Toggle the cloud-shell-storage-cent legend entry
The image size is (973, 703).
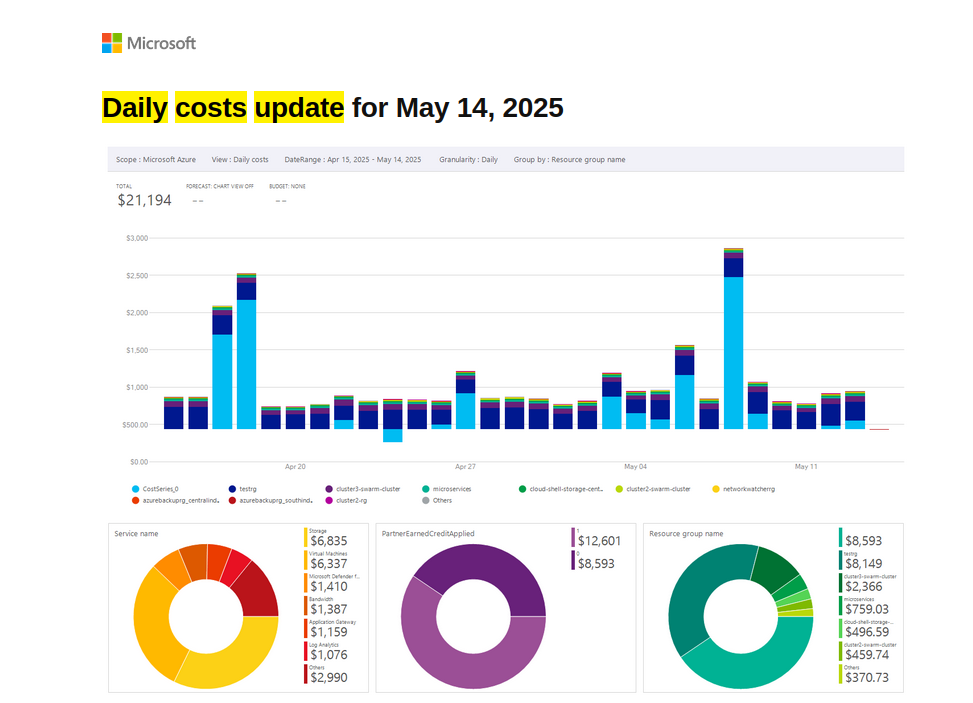click(561, 489)
